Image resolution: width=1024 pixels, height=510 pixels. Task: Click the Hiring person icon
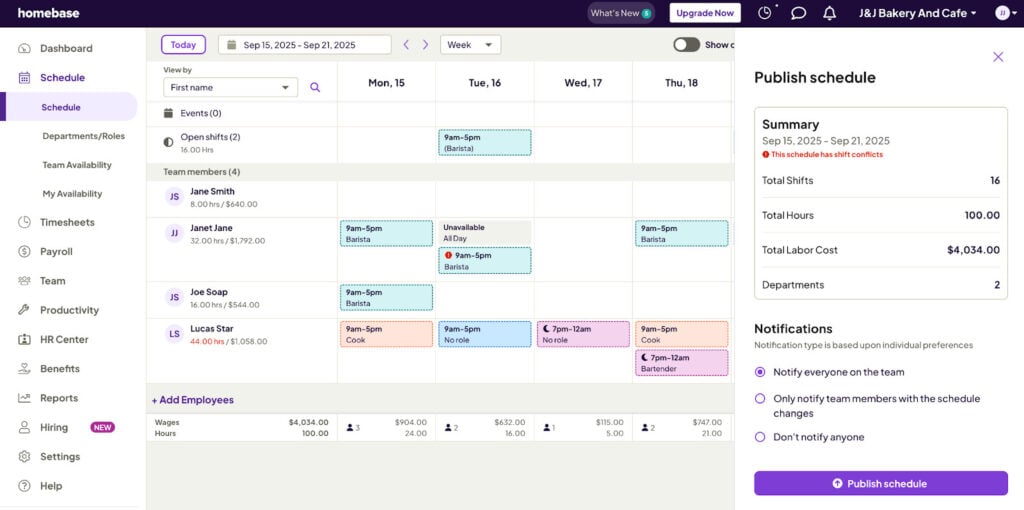point(24,427)
